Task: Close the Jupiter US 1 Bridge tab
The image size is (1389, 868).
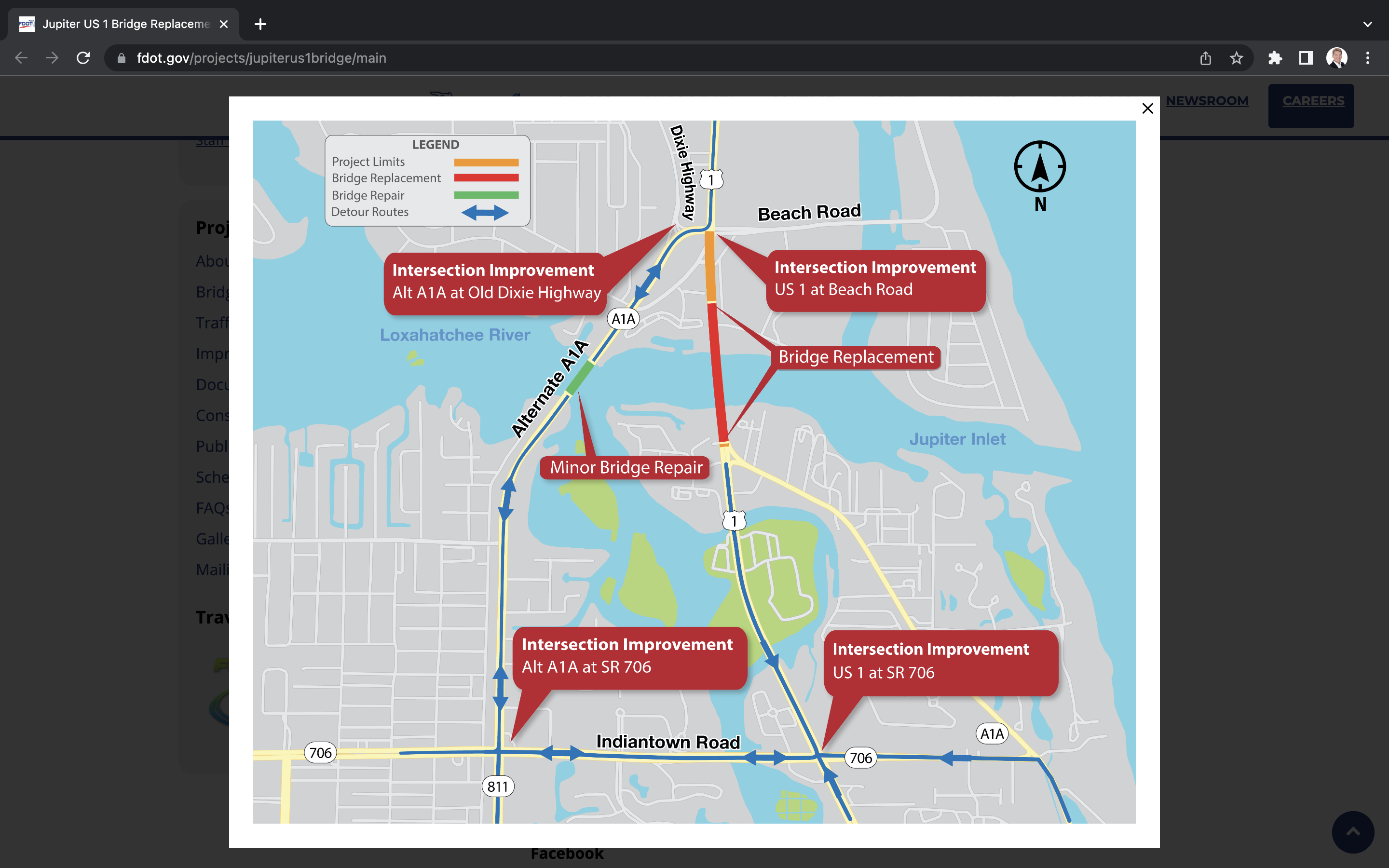Action: click(224, 24)
